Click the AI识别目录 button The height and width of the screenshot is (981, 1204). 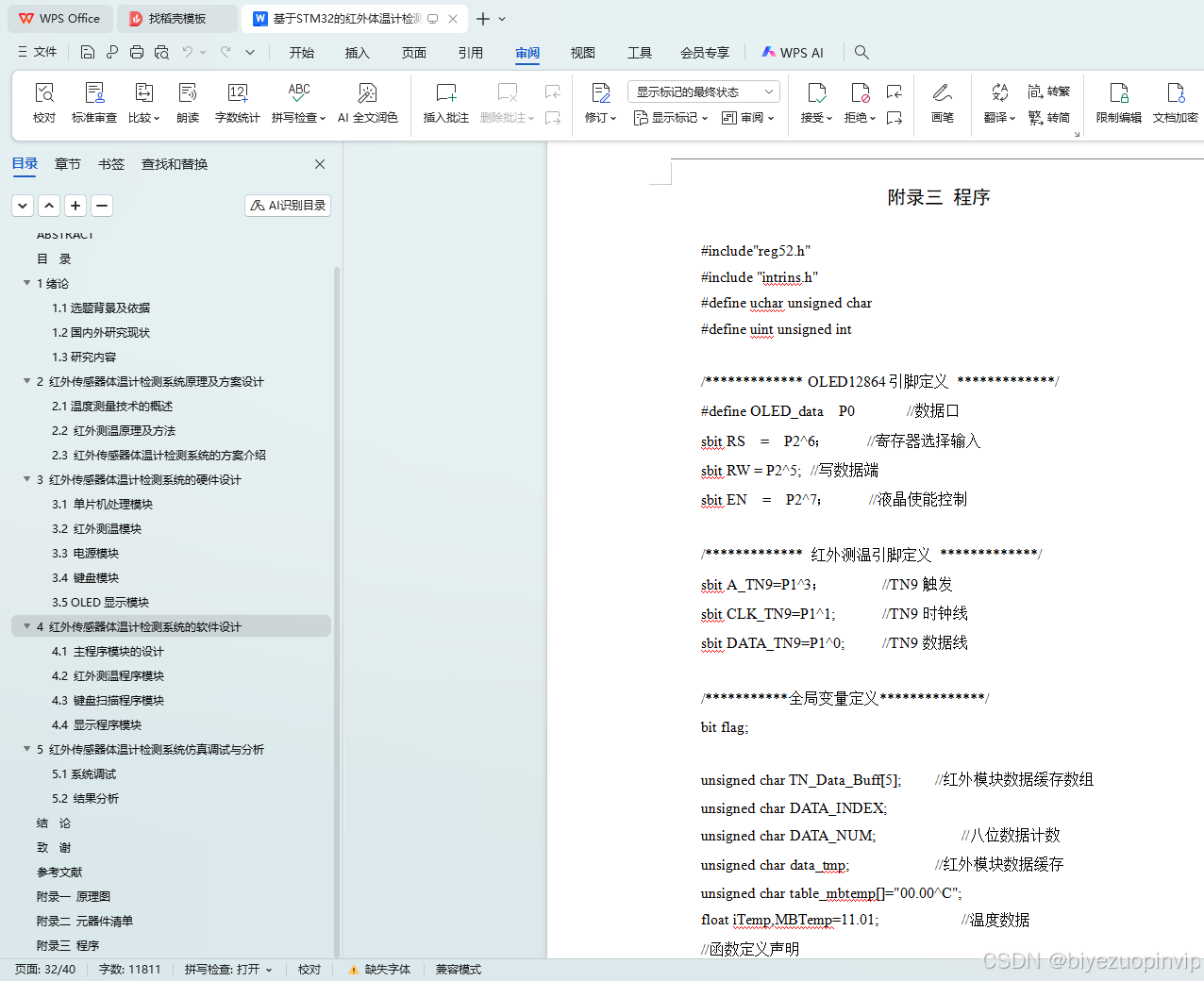click(x=287, y=205)
